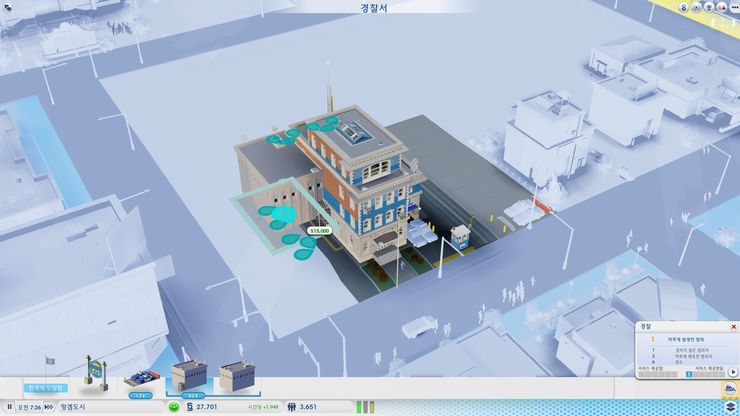Screen dimensions: 740x416
Task: Click the population value 3,651
Action: 308,407
